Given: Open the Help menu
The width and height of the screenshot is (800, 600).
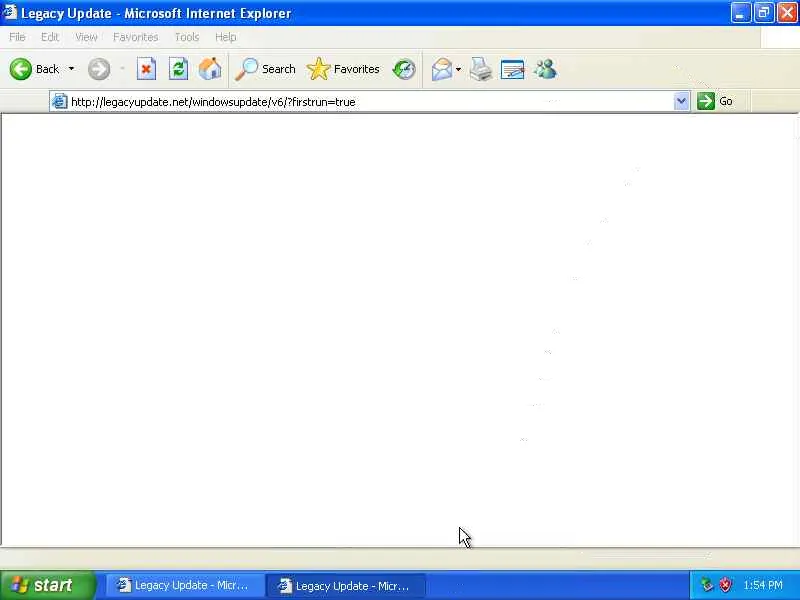Looking at the screenshot, I should point(225,37).
